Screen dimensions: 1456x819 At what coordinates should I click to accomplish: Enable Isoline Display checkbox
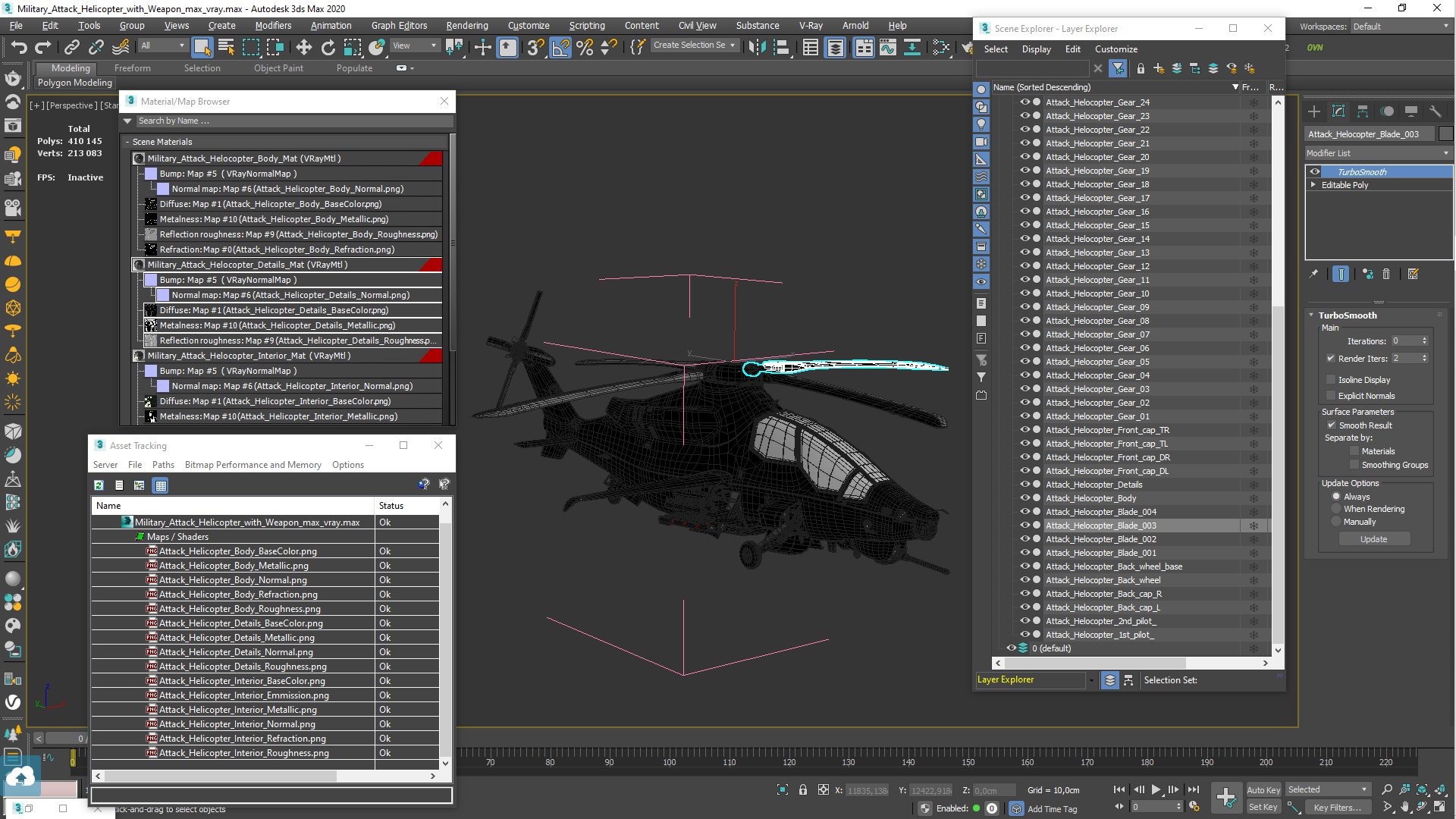[x=1331, y=380]
